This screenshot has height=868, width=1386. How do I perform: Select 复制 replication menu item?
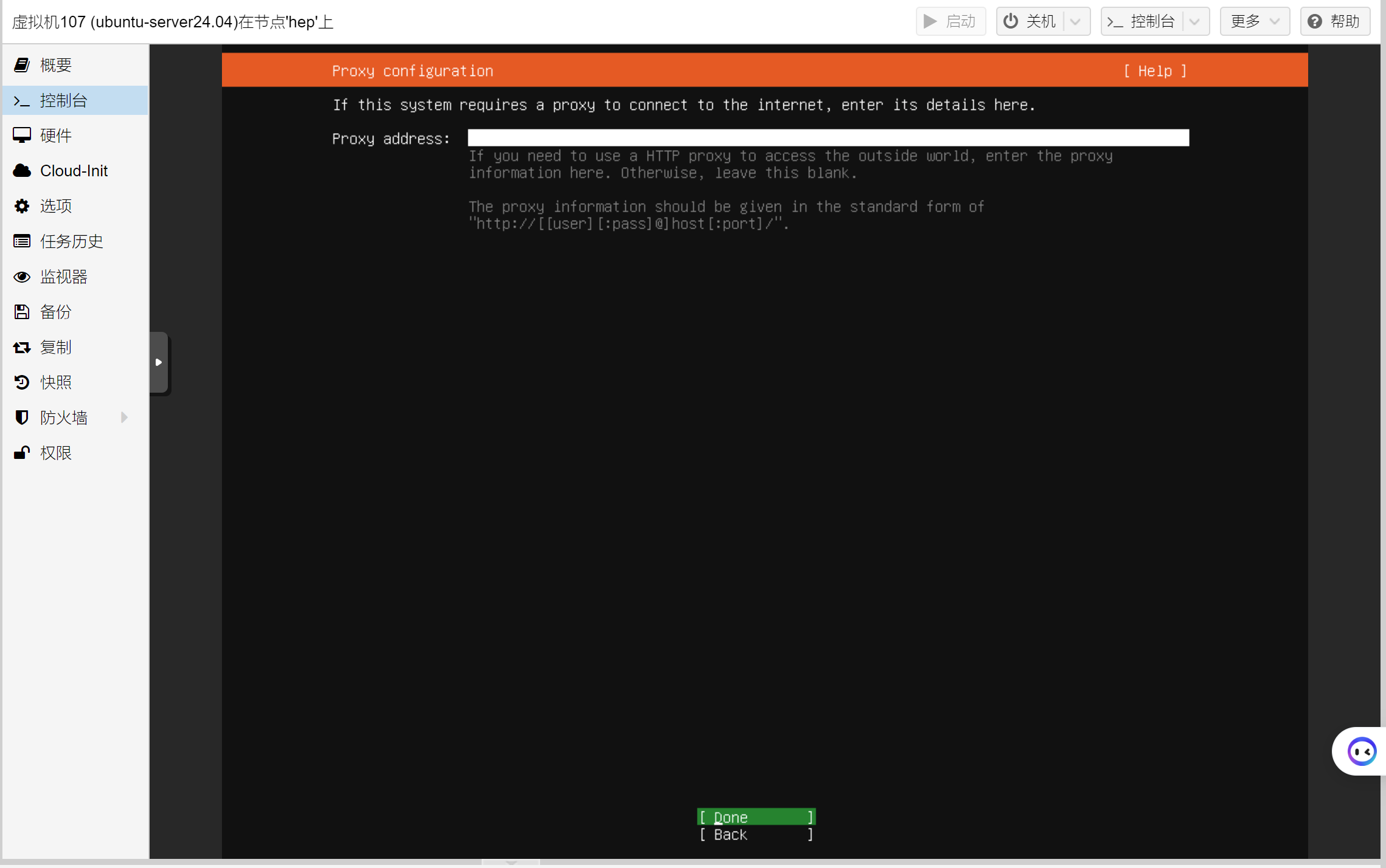click(x=55, y=347)
